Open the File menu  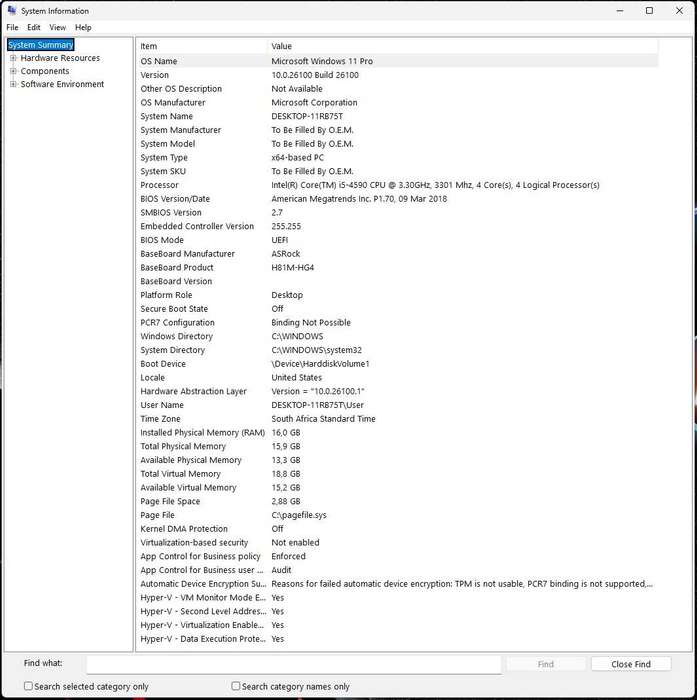[x=13, y=27]
